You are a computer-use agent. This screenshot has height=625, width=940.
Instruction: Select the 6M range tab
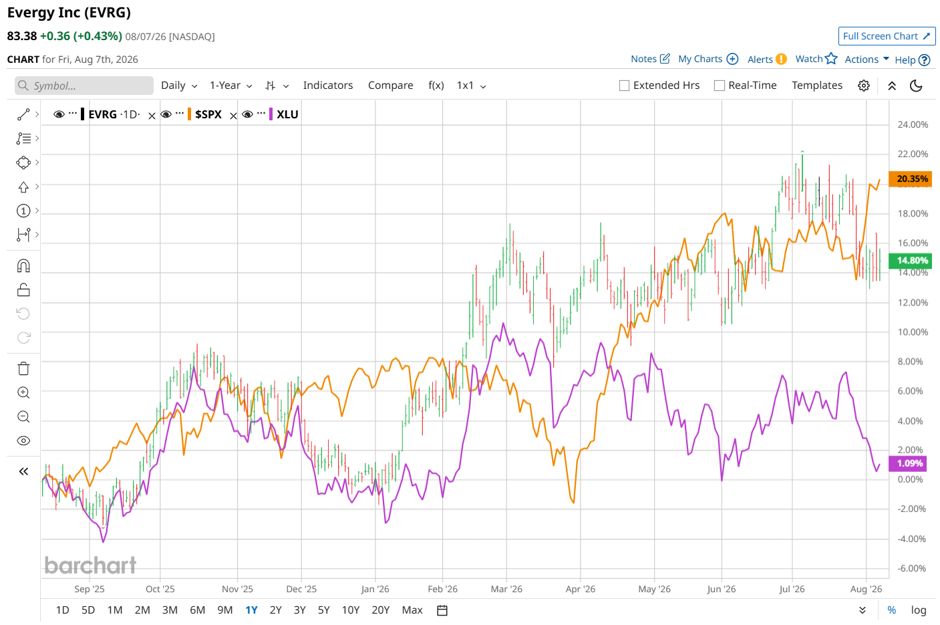tap(197, 610)
